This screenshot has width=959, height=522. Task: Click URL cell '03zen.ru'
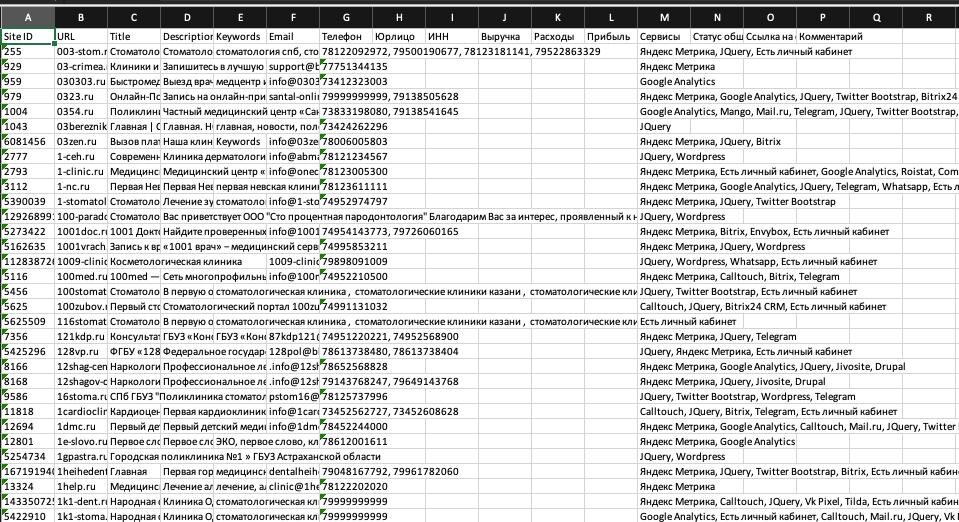coord(81,142)
